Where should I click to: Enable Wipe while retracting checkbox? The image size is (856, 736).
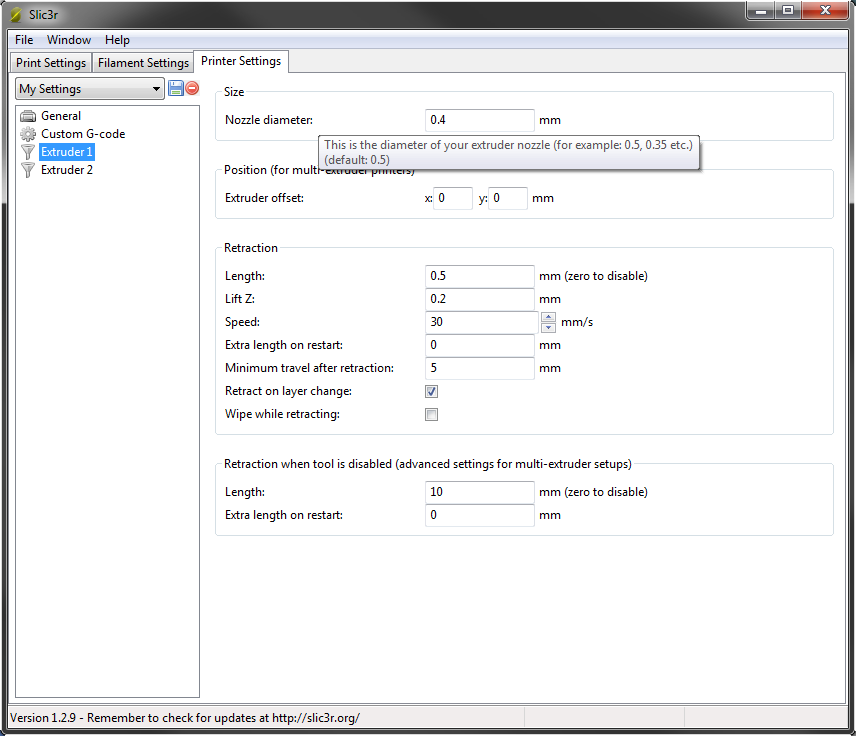click(432, 415)
